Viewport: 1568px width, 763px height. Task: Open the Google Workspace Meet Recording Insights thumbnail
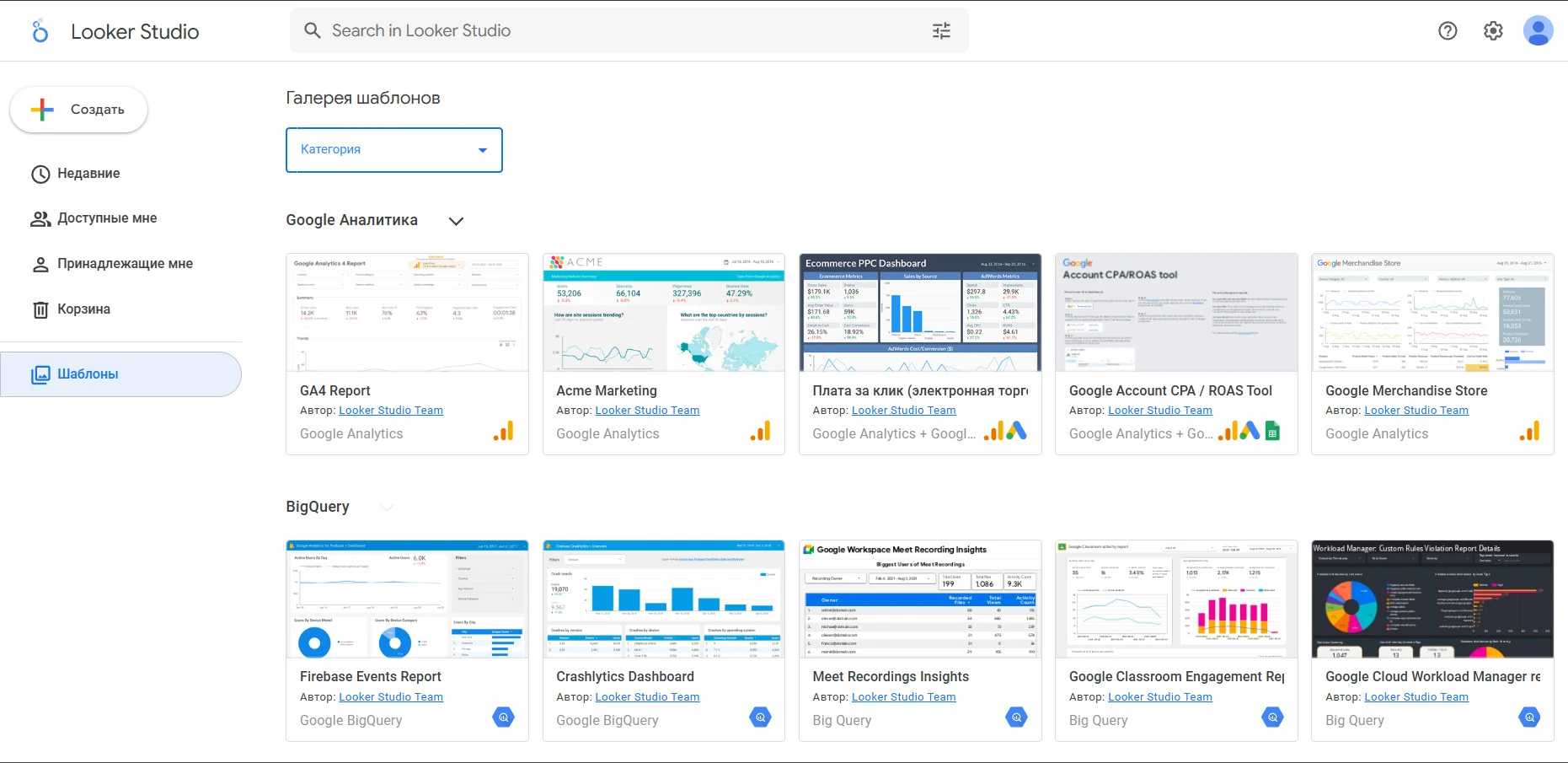pos(920,599)
